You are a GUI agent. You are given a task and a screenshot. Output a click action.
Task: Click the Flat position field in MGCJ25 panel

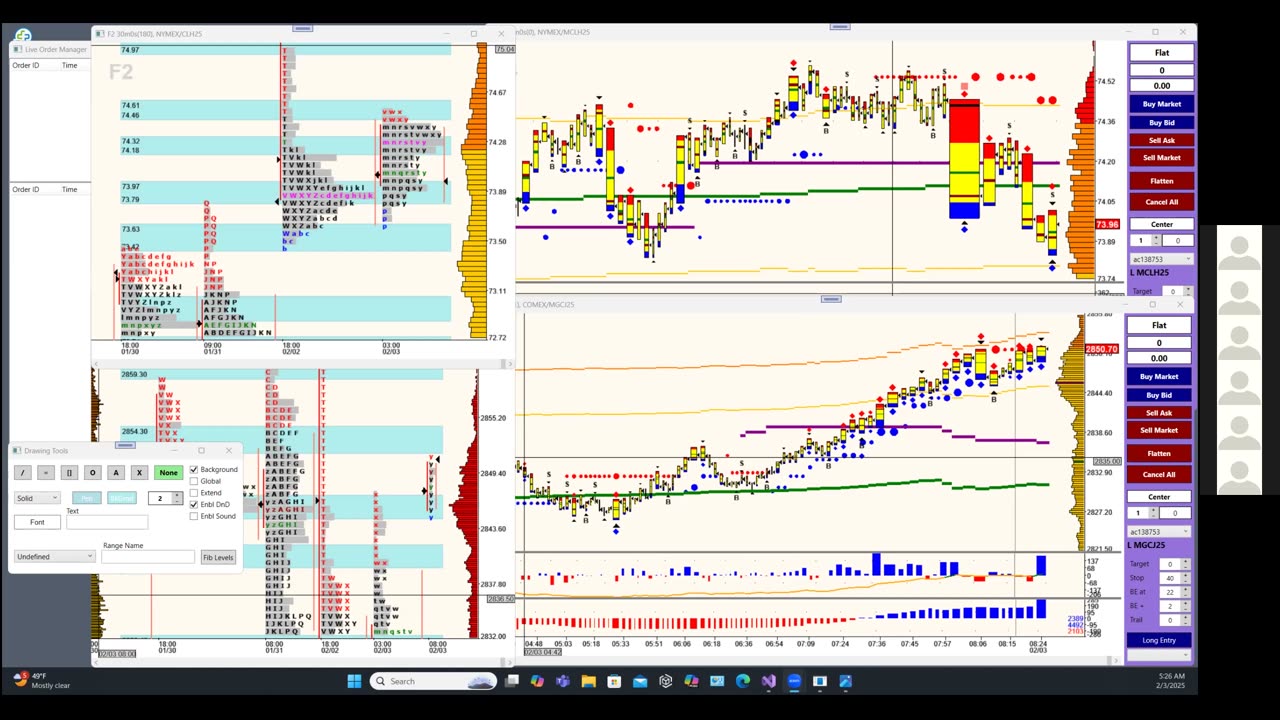pyautogui.click(x=1159, y=325)
